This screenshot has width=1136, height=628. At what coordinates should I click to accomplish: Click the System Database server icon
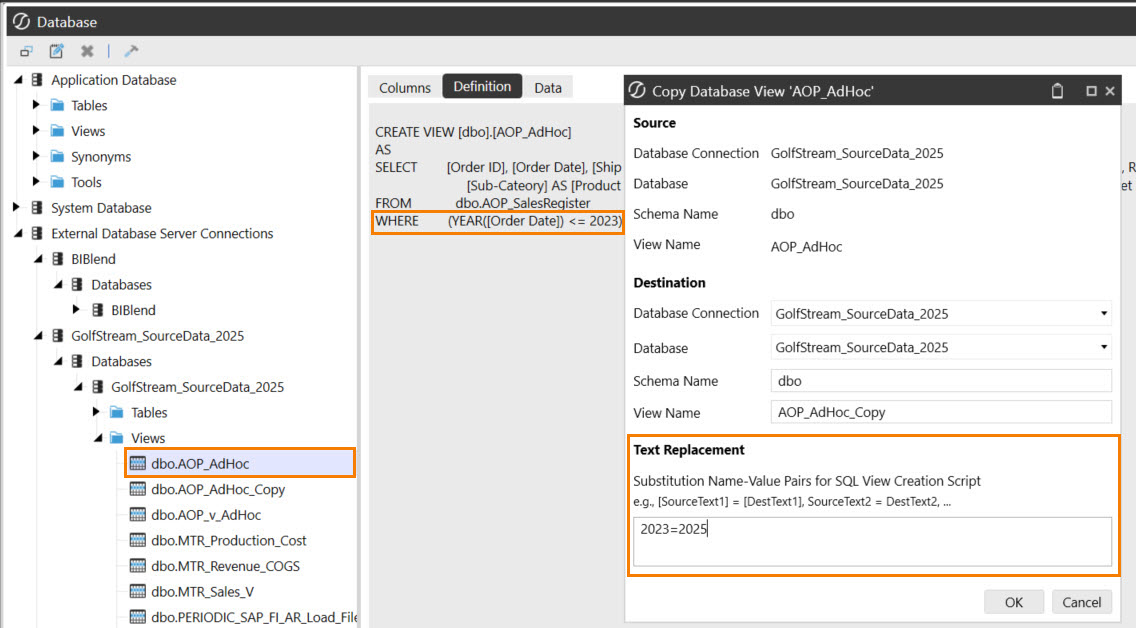[37, 208]
